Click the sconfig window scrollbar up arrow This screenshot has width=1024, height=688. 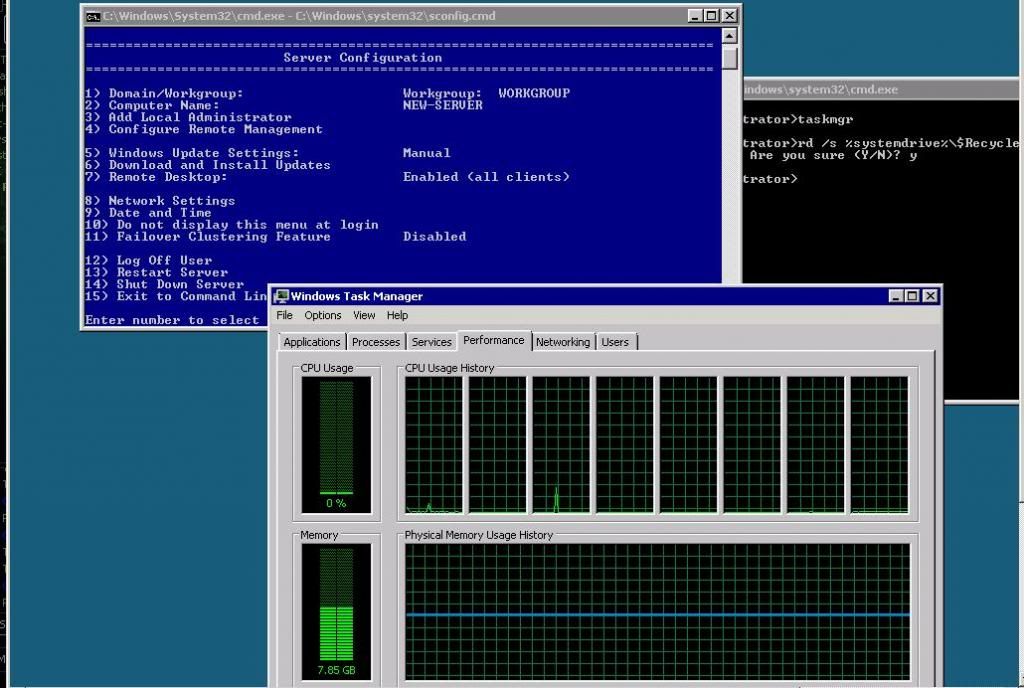tap(730, 36)
